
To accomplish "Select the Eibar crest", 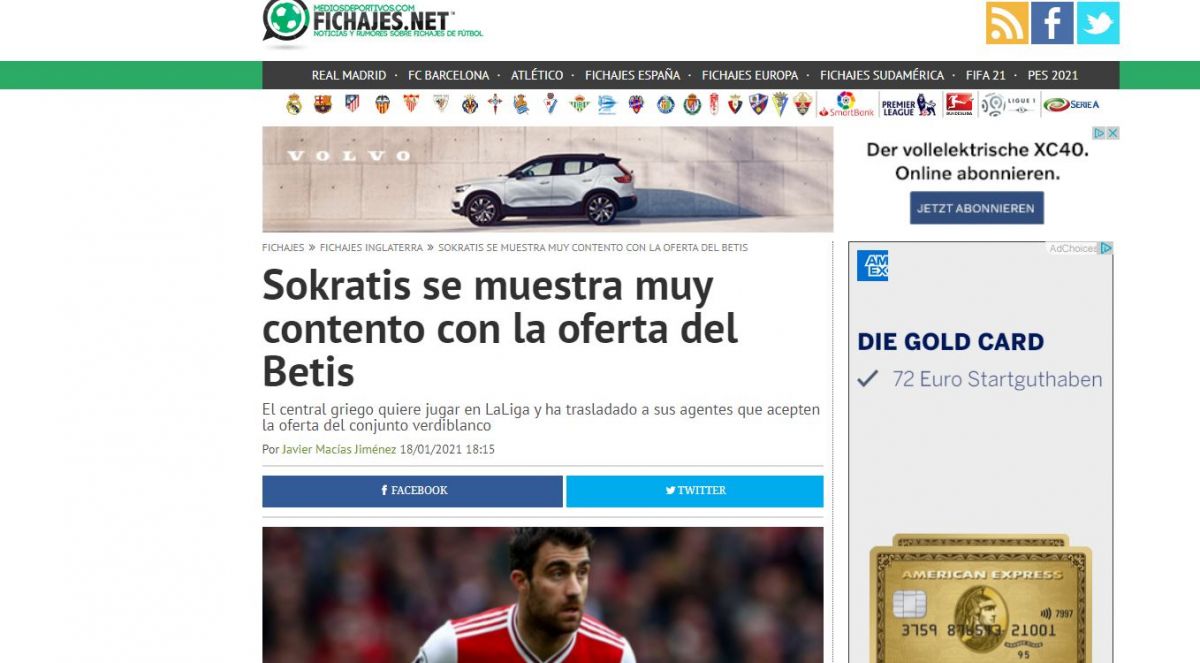I will [x=551, y=104].
